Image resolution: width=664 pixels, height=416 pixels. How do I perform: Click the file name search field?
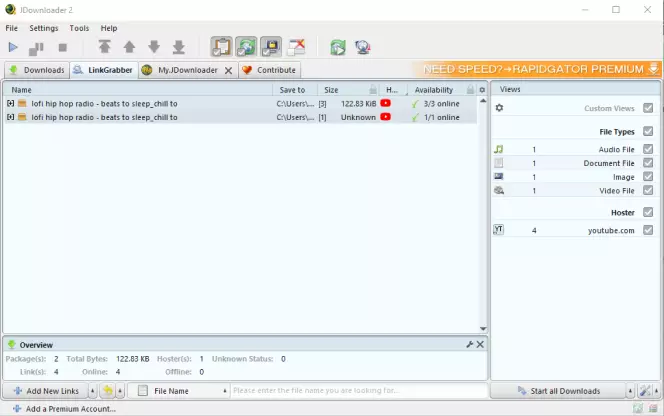point(359,391)
